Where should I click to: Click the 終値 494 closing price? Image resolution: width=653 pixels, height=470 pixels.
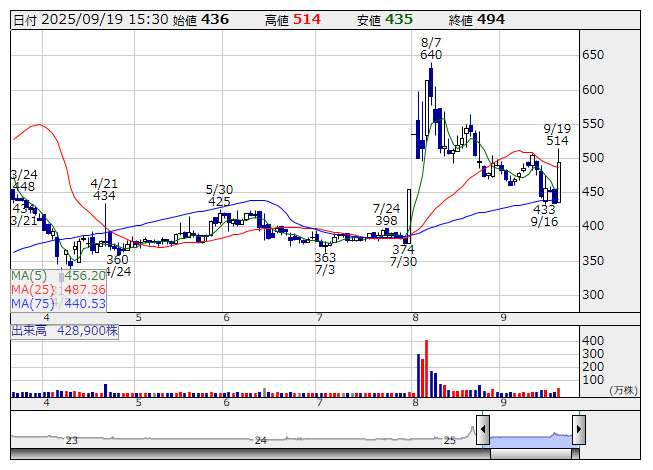476,20
